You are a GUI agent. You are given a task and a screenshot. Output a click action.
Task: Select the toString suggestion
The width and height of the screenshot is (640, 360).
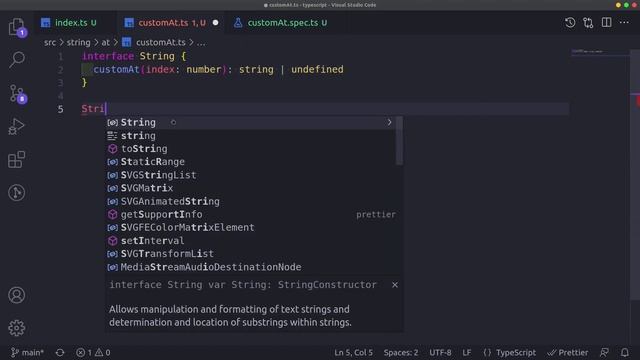(x=250, y=149)
